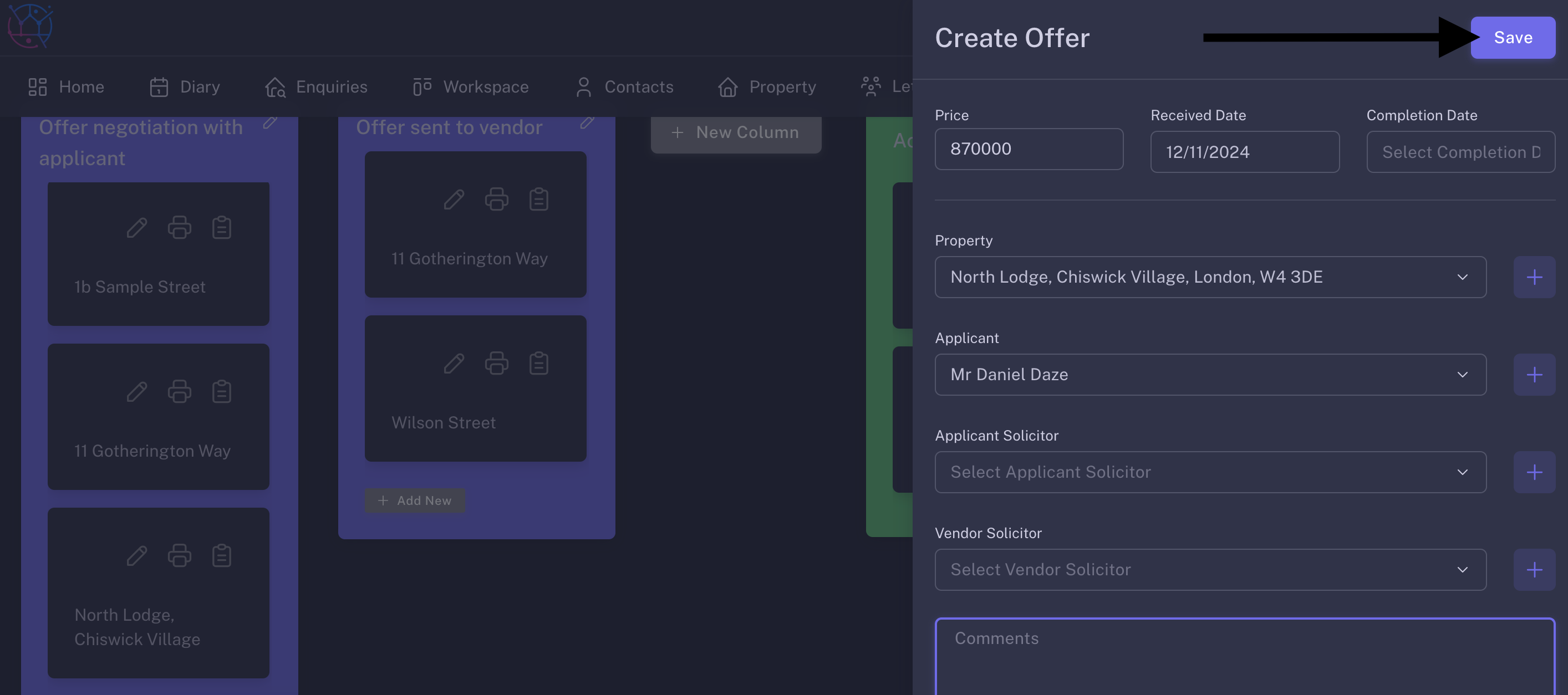Screen dimensions: 1568x695
Task: Click the plus icon next to Applicant Solicitor
Action: pos(1534,472)
